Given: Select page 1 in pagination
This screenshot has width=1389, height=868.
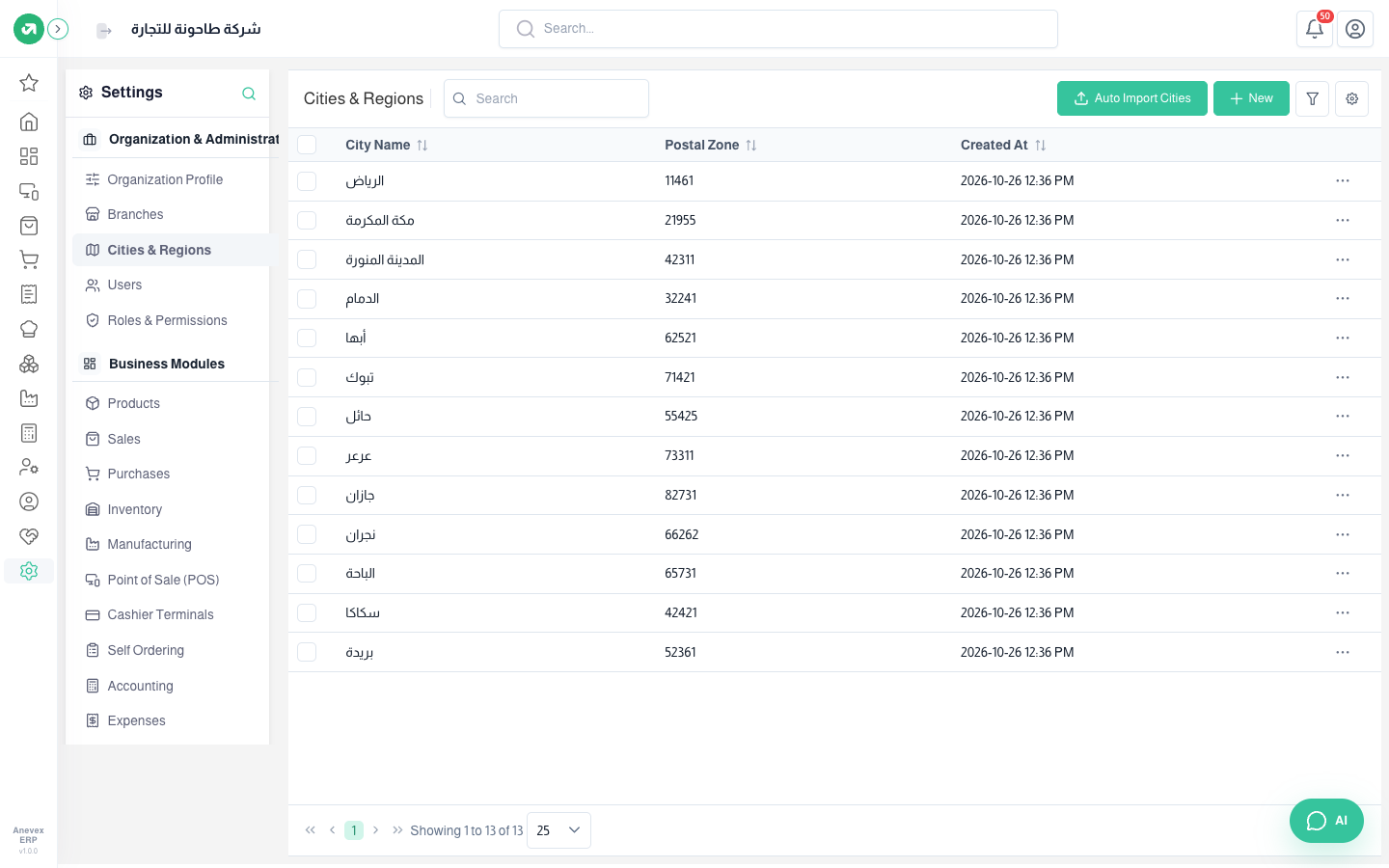Looking at the screenshot, I should [354, 830].
